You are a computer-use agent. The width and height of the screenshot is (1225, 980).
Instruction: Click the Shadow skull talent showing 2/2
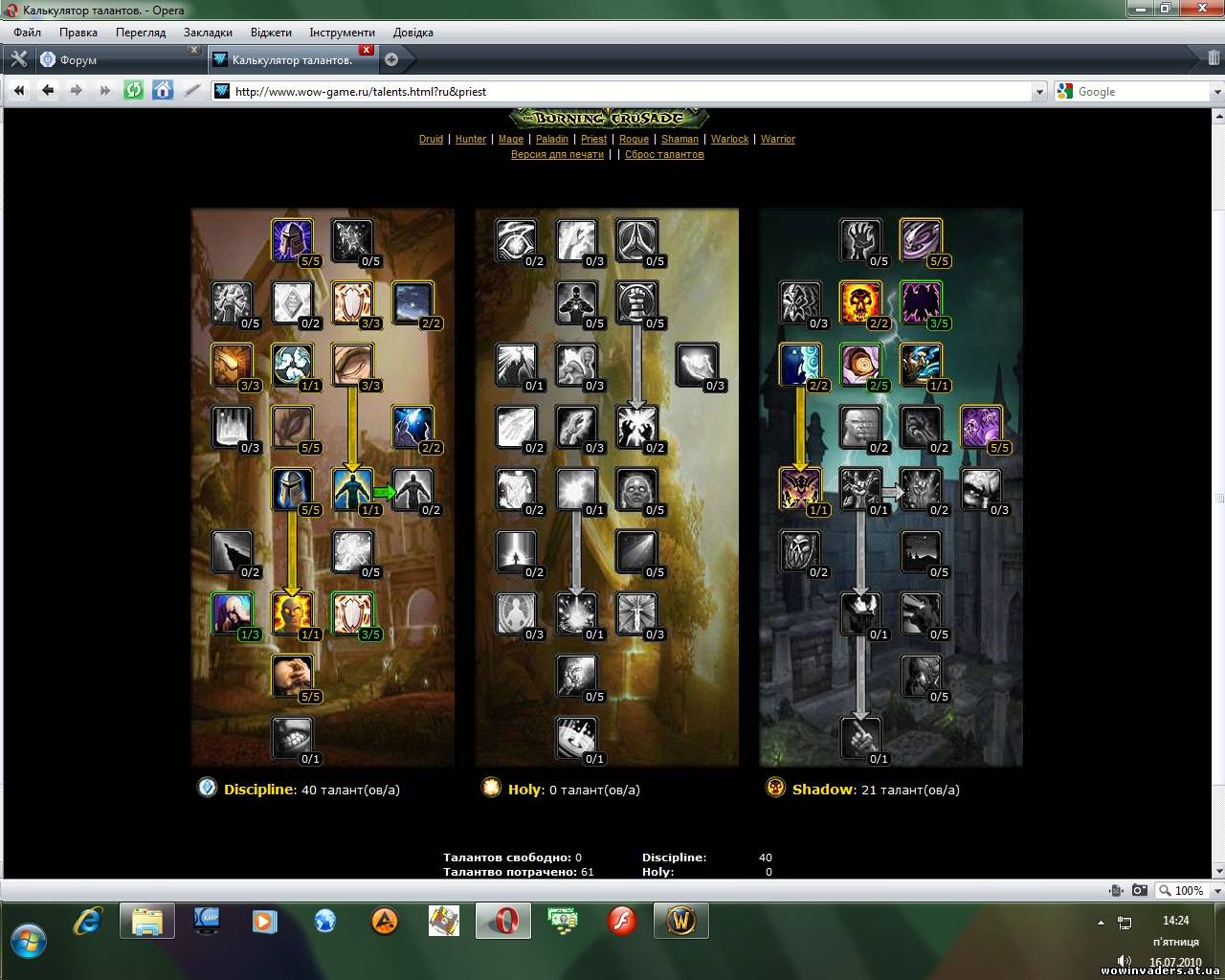coord(860,302)
